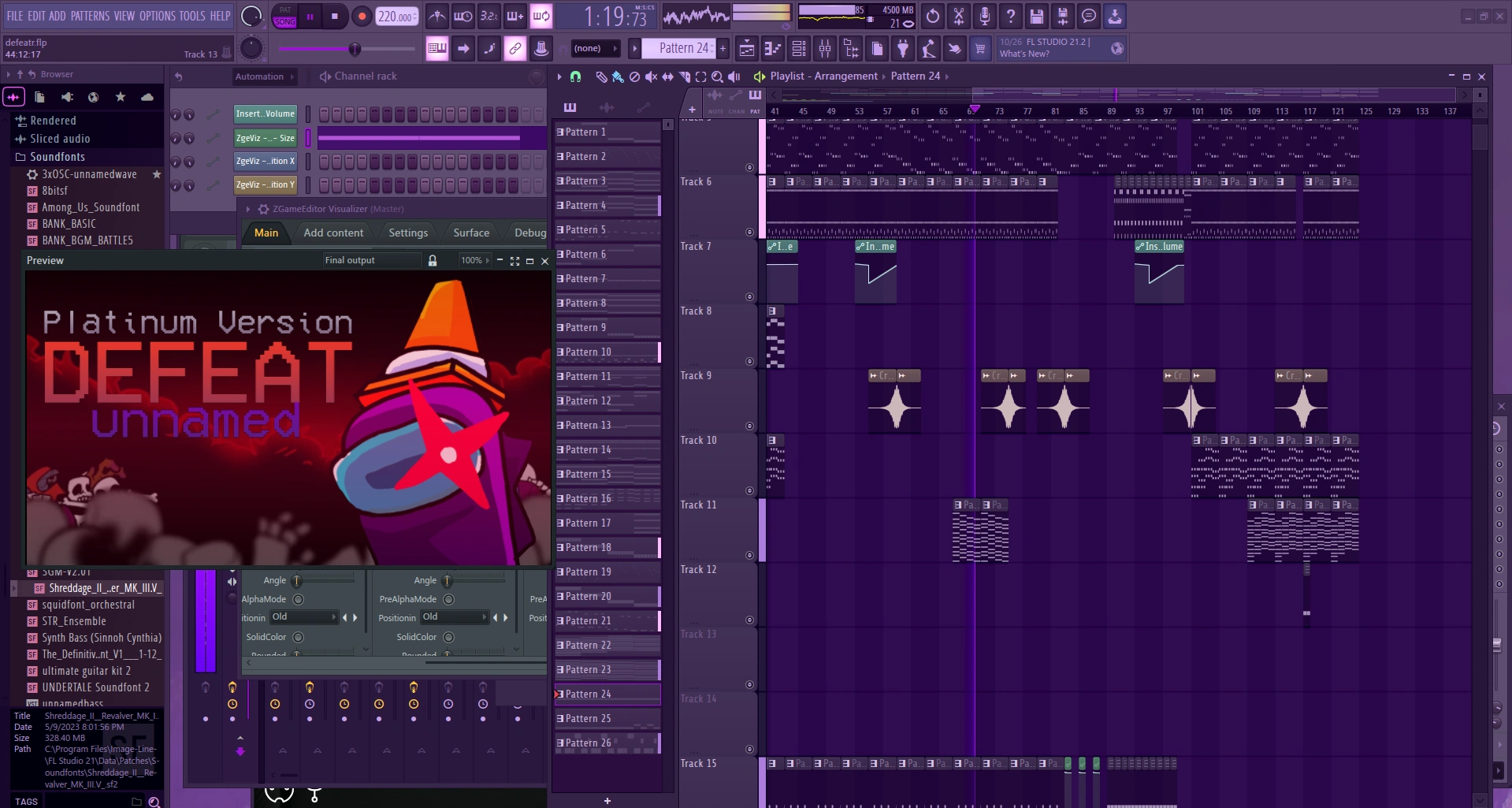Screen dimensions: 1512x808
Task: Toggle the metronome icon in the top toolbar
Action: [x=437, y=16]
